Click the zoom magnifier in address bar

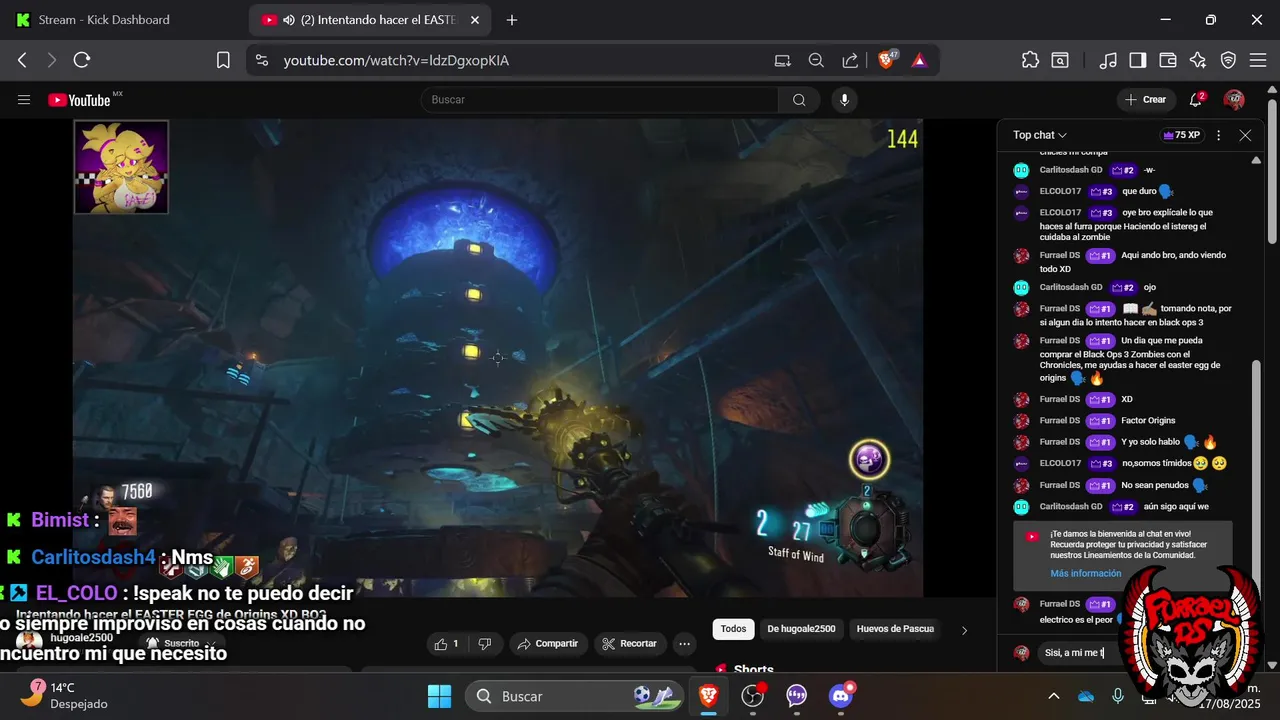pyautogui.click(x=816, y=60)
